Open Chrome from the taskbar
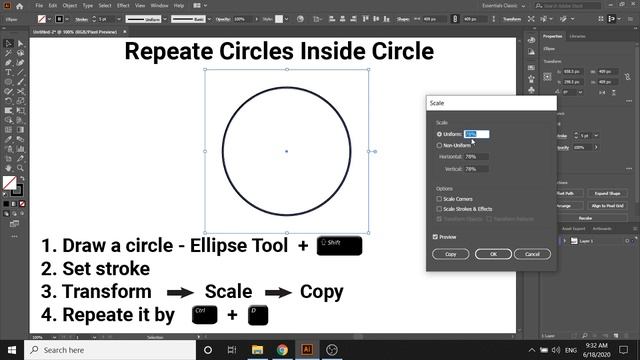This screenshot has height=360, width=640. point(282,350)
